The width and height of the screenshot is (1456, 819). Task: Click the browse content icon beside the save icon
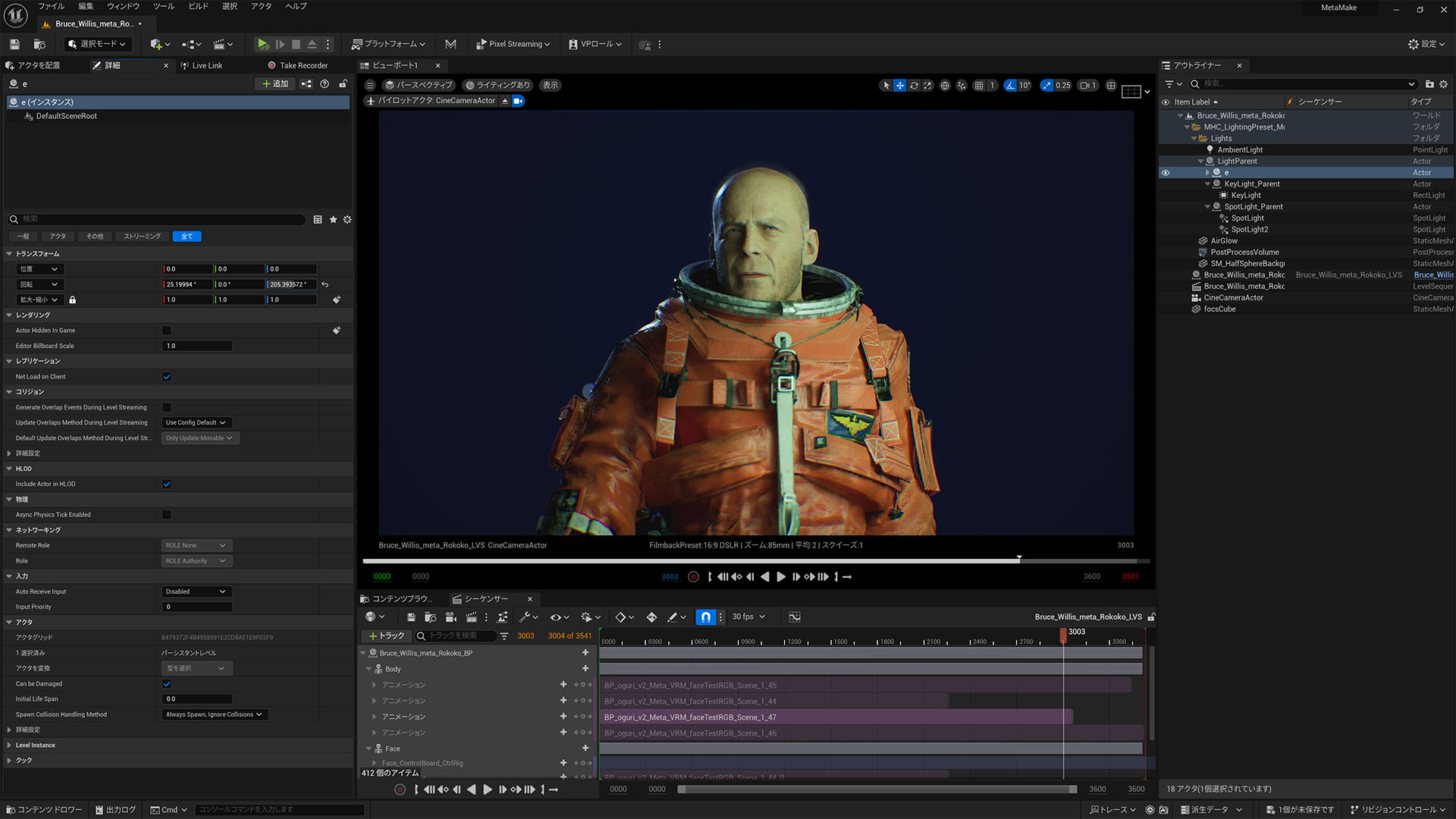(x=39, y=44)
